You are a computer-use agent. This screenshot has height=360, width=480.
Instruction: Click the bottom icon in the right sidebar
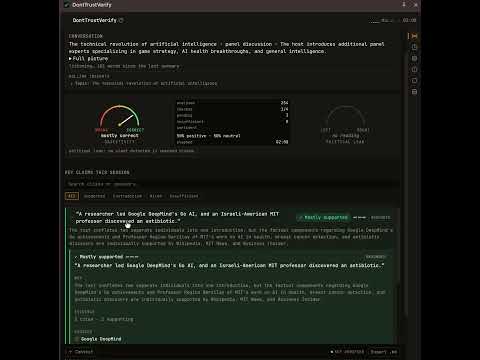(414, 91)
